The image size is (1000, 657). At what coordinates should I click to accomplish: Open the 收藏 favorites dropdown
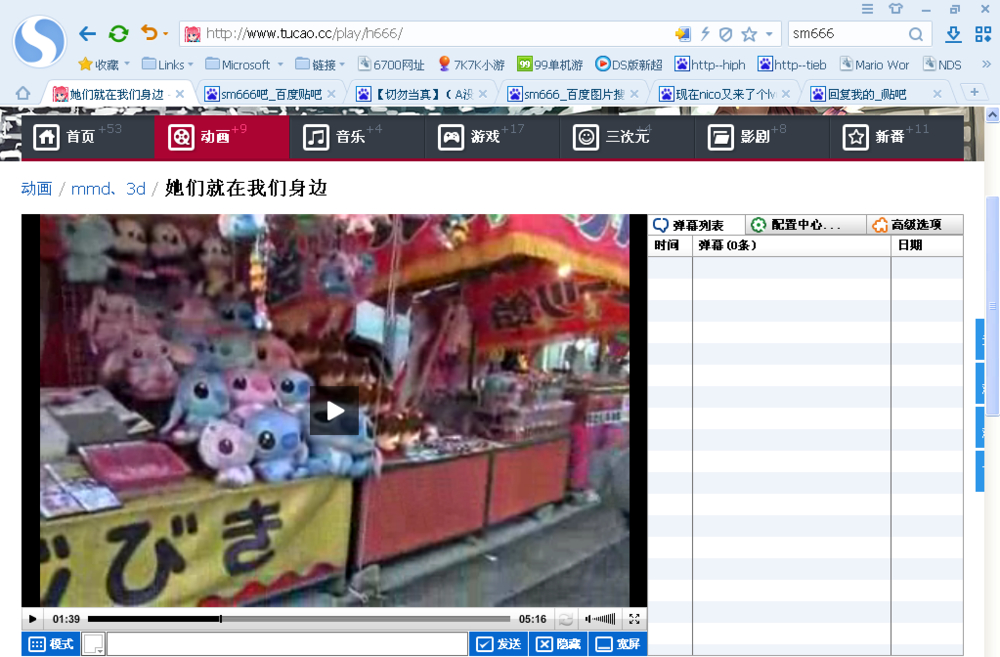[x=104, y=64]
